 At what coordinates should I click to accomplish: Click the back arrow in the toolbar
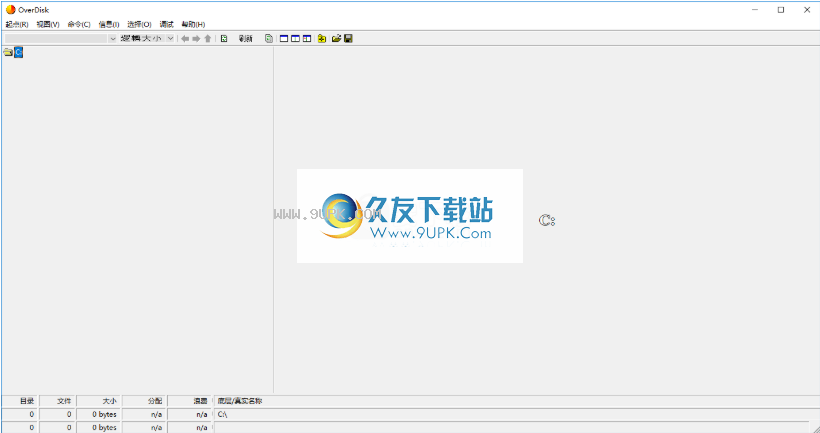185,39
